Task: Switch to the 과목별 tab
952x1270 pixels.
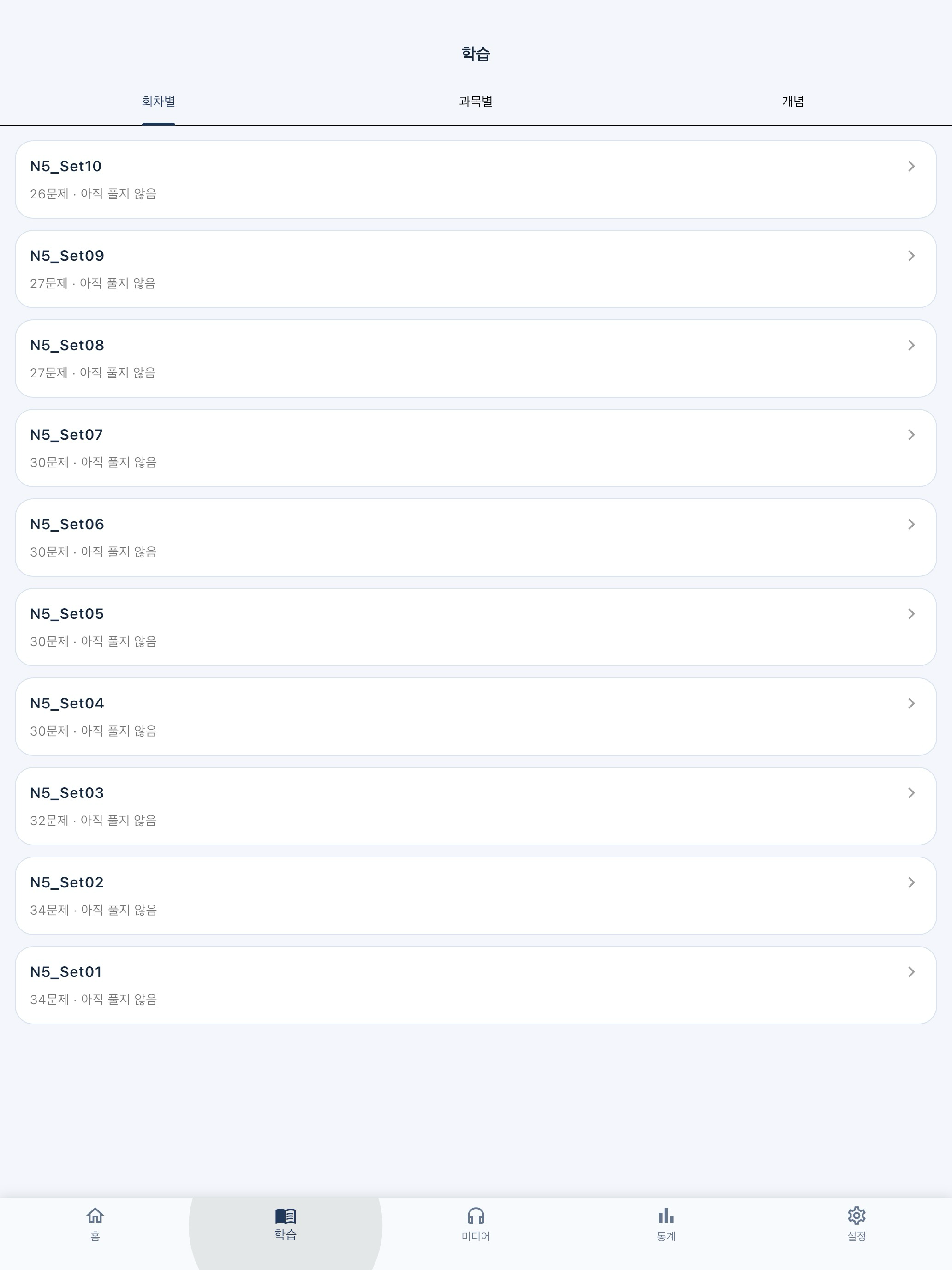Action: coord(476,102)
